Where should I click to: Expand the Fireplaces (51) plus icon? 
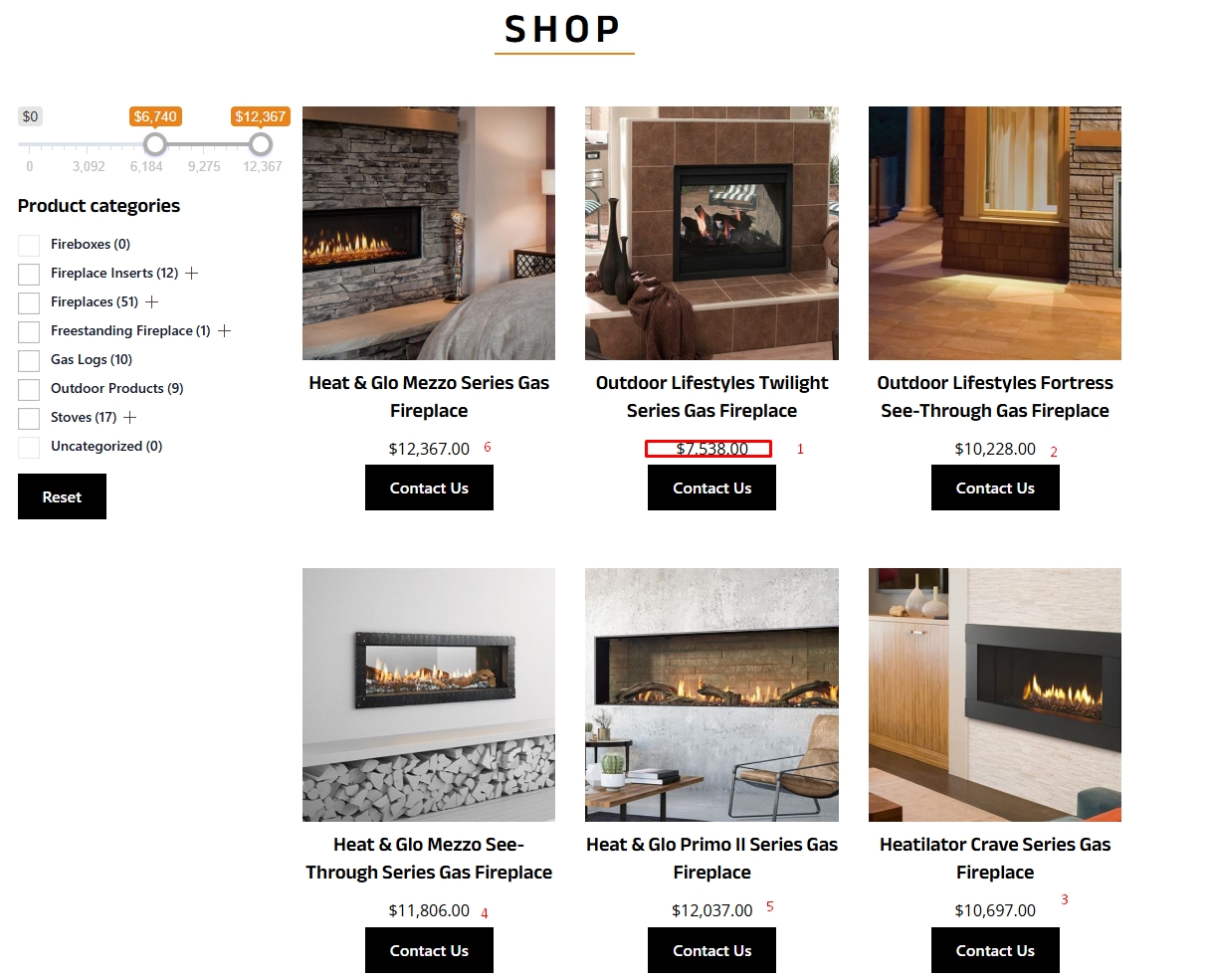[x=152, y=301]
